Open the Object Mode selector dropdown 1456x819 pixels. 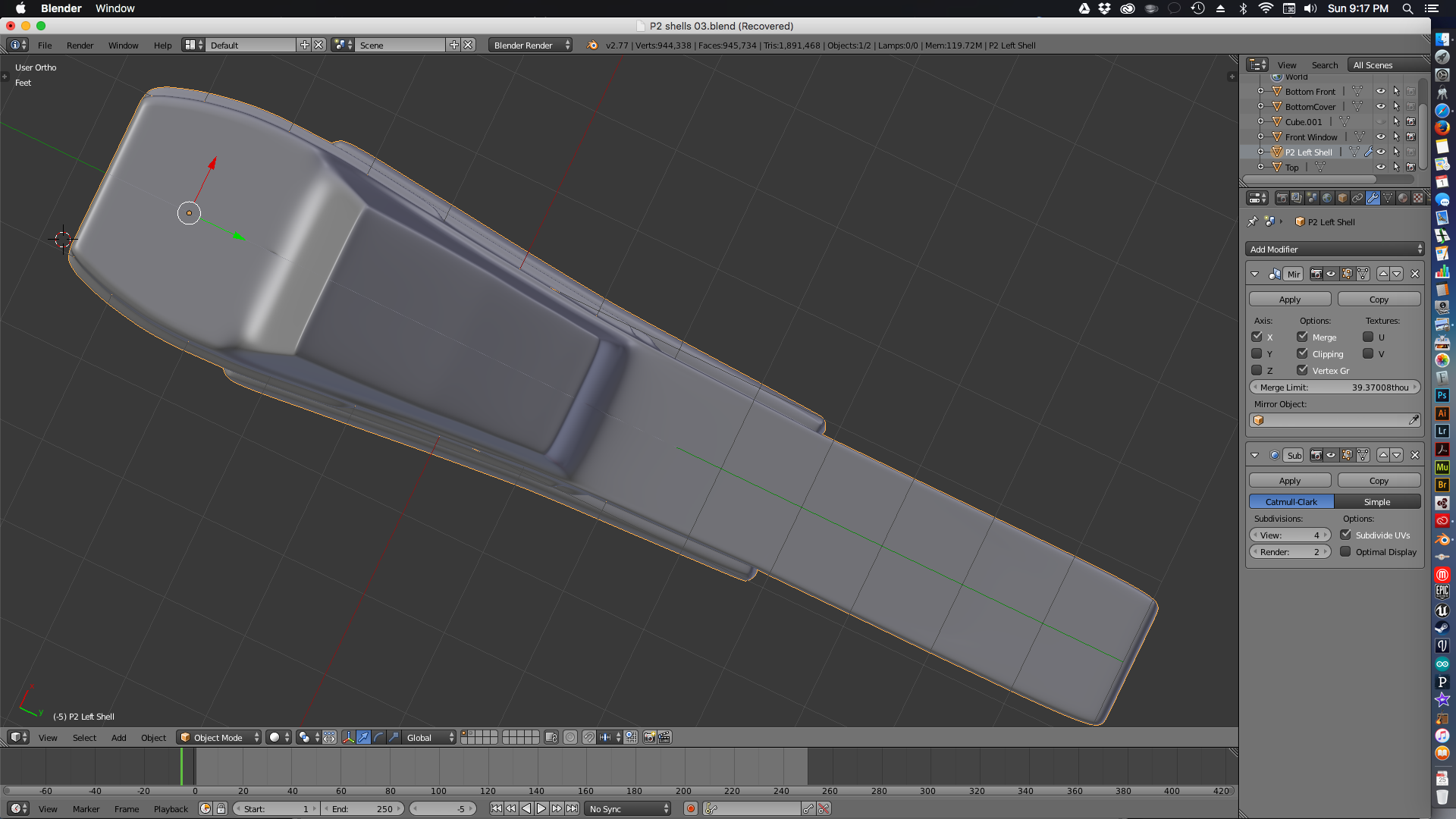click(x=219, y=737)
